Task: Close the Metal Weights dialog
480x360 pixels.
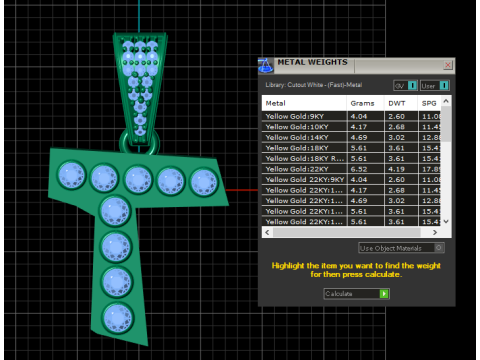Action: click(448, 65)
